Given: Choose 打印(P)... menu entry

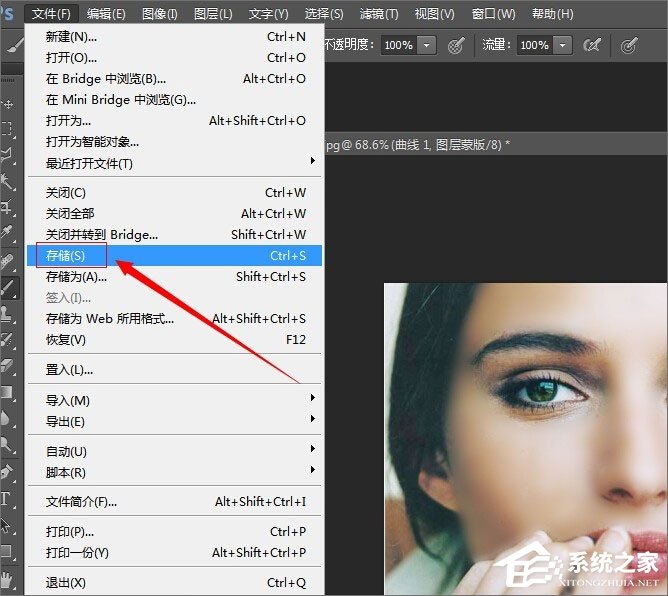Looking at the screenshot, I should tap(175, 532).
